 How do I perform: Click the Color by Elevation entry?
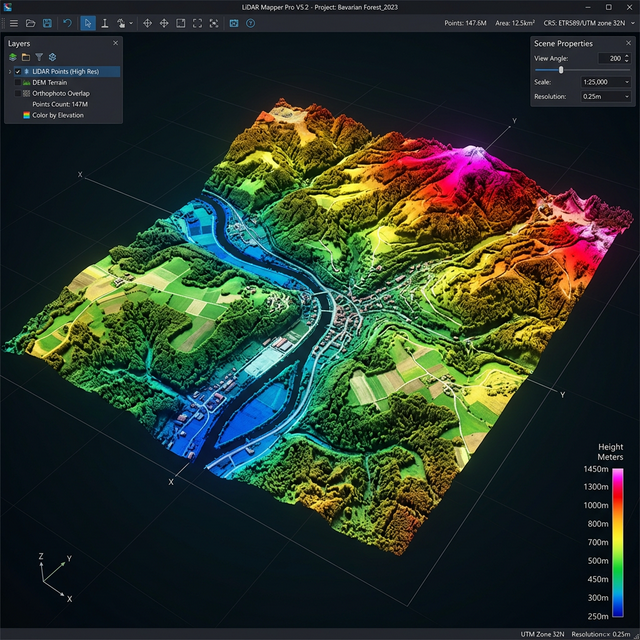(57, 115)
